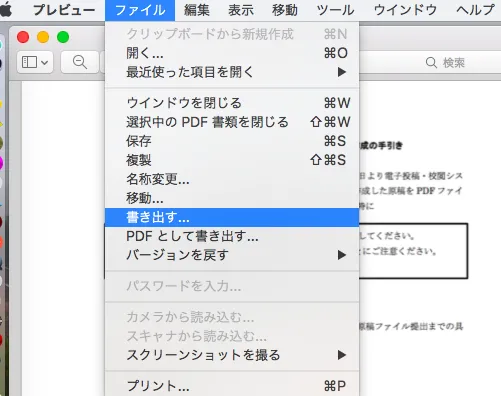Select ウインドウを閉じる menu item
501x396 pixels.
(232, 103)
